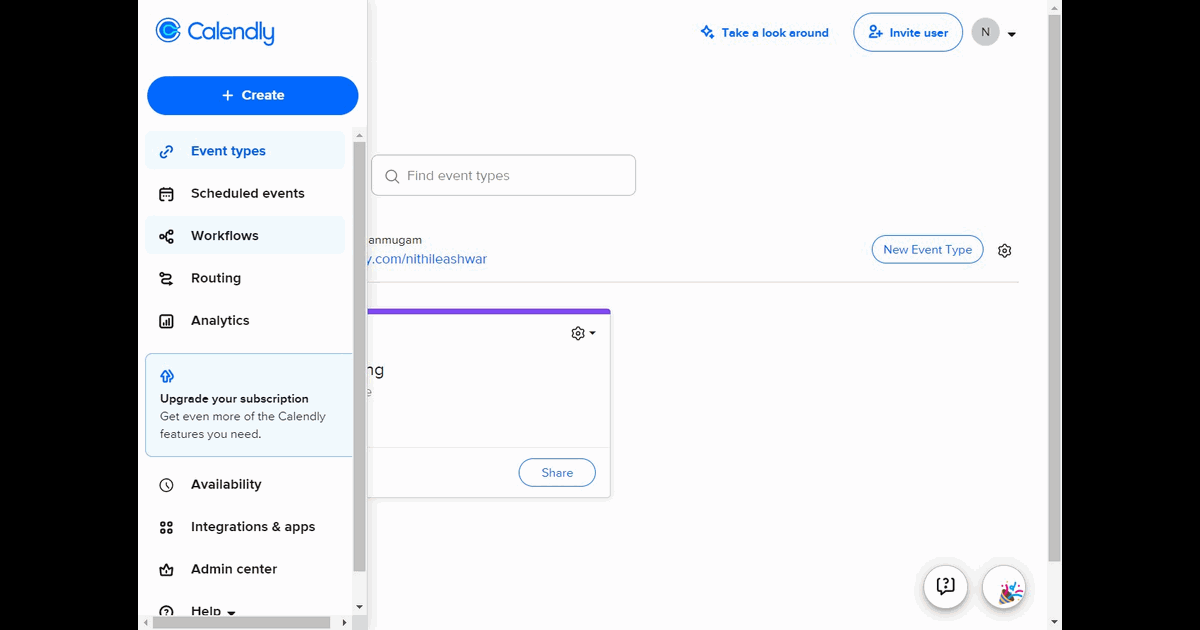Click the party popper celebration icon

coord(1004,589)
